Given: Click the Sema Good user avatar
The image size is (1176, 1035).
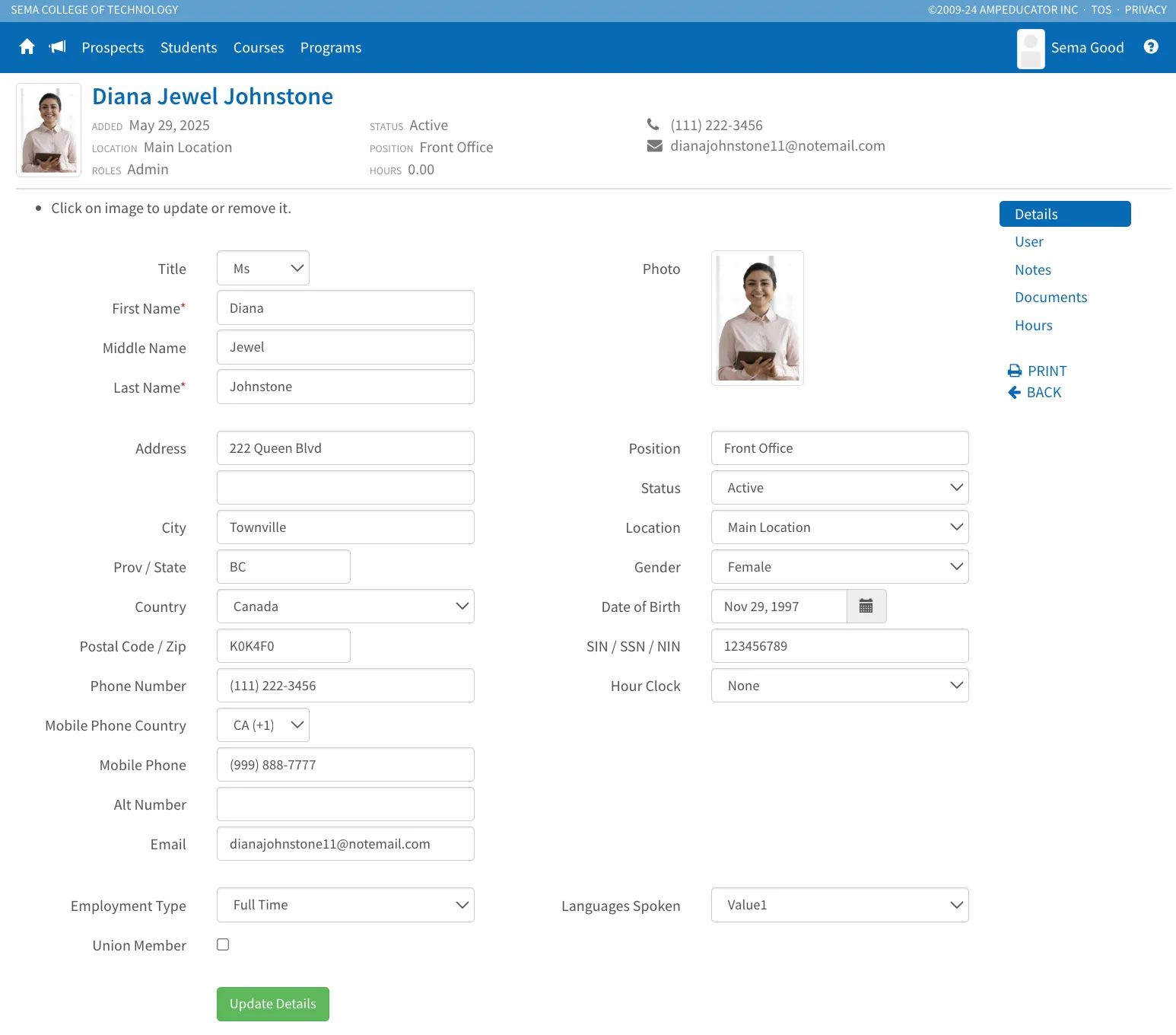Looking at the screenshot, I should coord(1031,49).
